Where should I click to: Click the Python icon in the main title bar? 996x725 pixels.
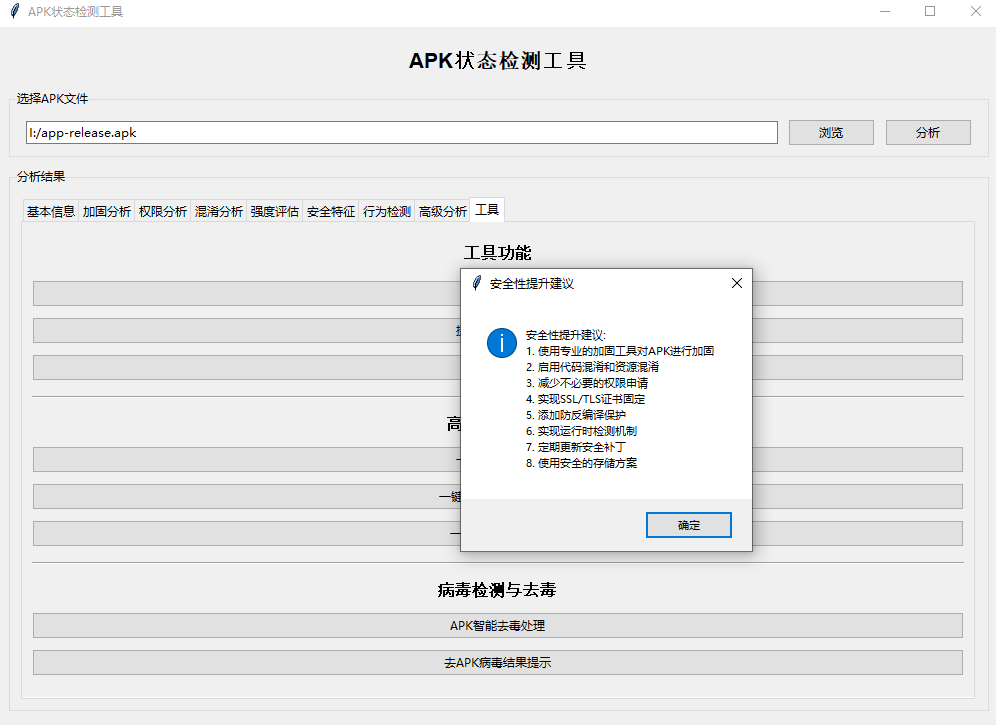point(16,11)
